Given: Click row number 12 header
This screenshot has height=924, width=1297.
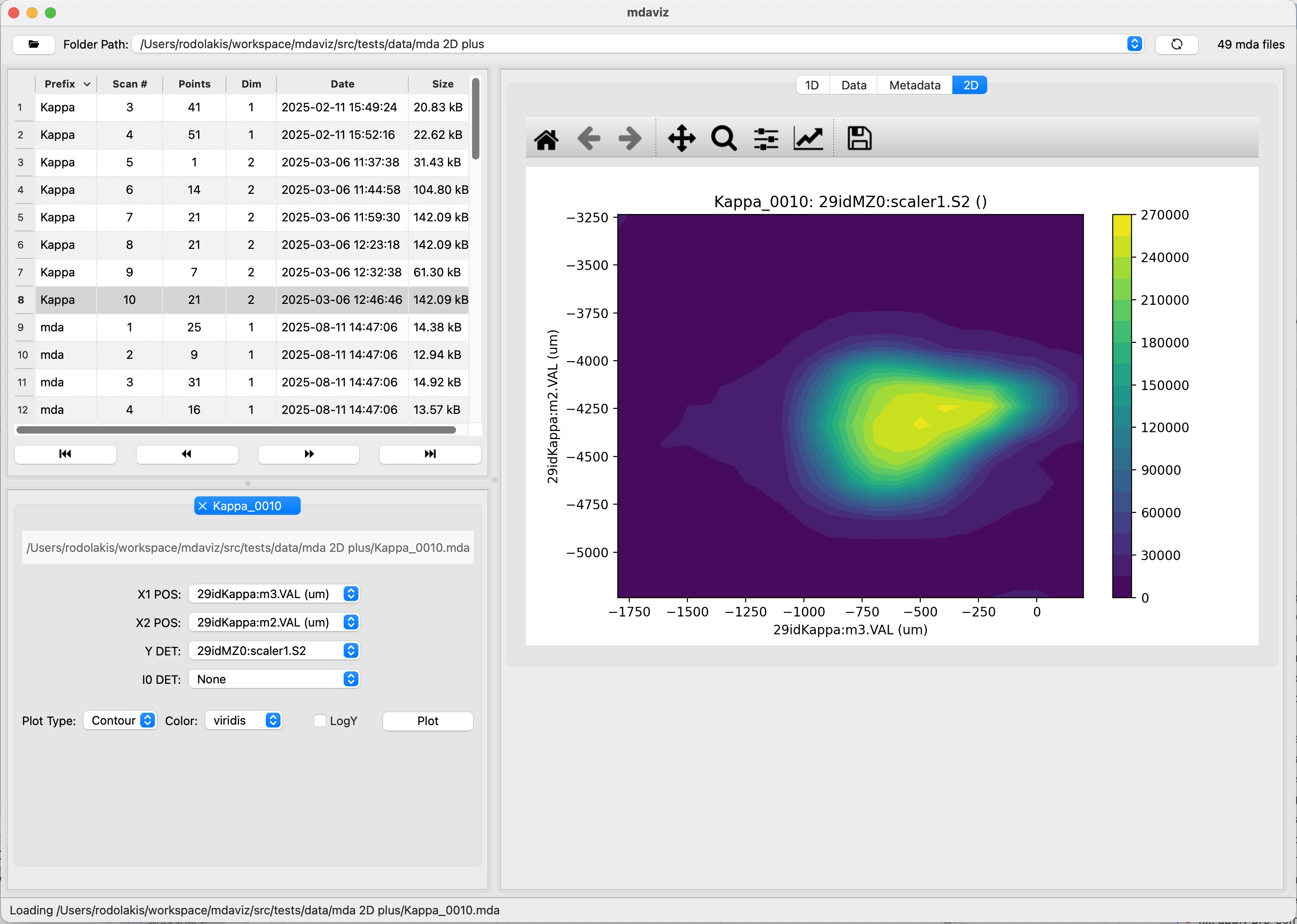Looking at the screenshot, I should (23, 410).
